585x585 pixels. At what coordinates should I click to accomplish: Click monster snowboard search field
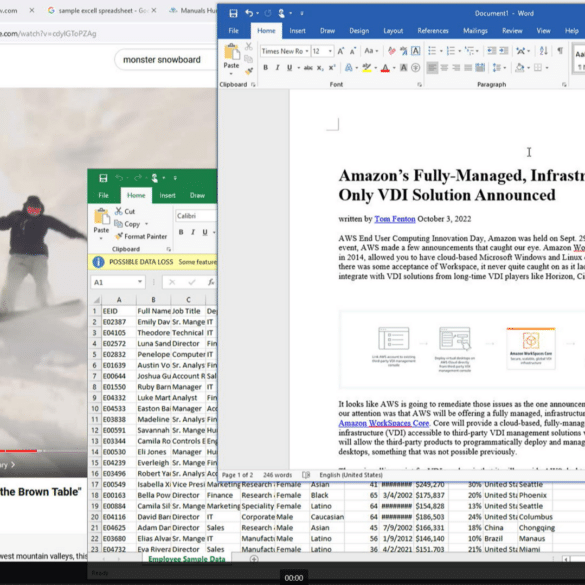(x=166, y=60)
